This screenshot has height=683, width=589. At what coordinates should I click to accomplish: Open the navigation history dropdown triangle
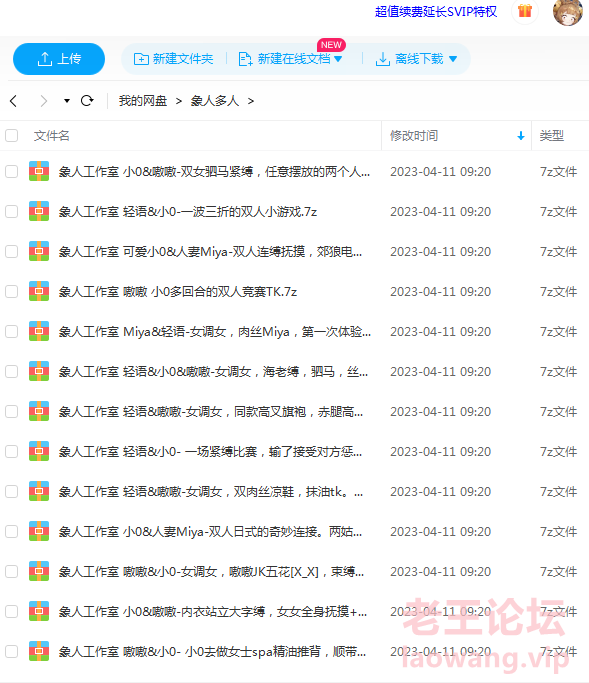67,101
